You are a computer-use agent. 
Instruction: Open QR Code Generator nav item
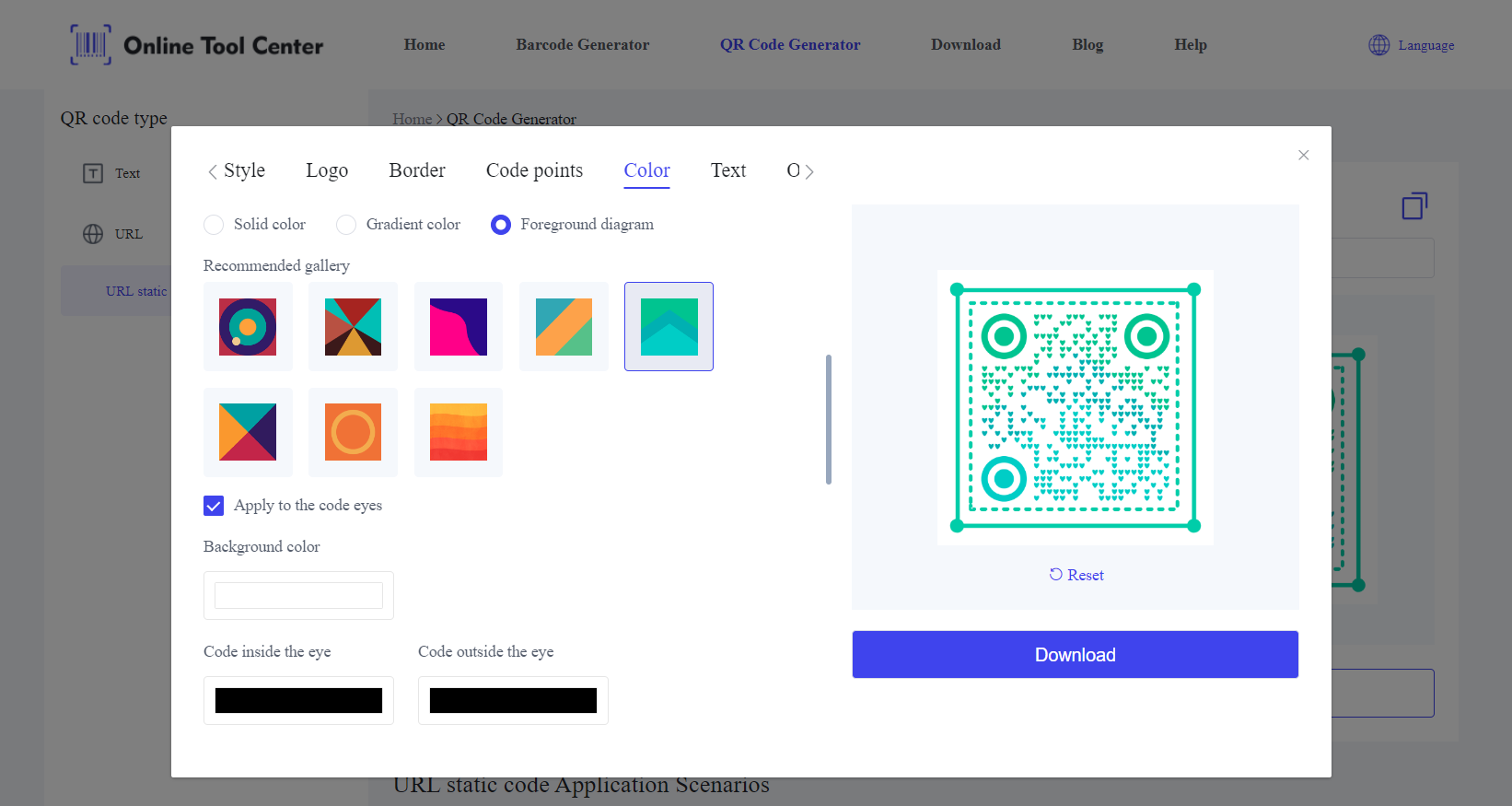pyautogui.click(x=790, y=44)
